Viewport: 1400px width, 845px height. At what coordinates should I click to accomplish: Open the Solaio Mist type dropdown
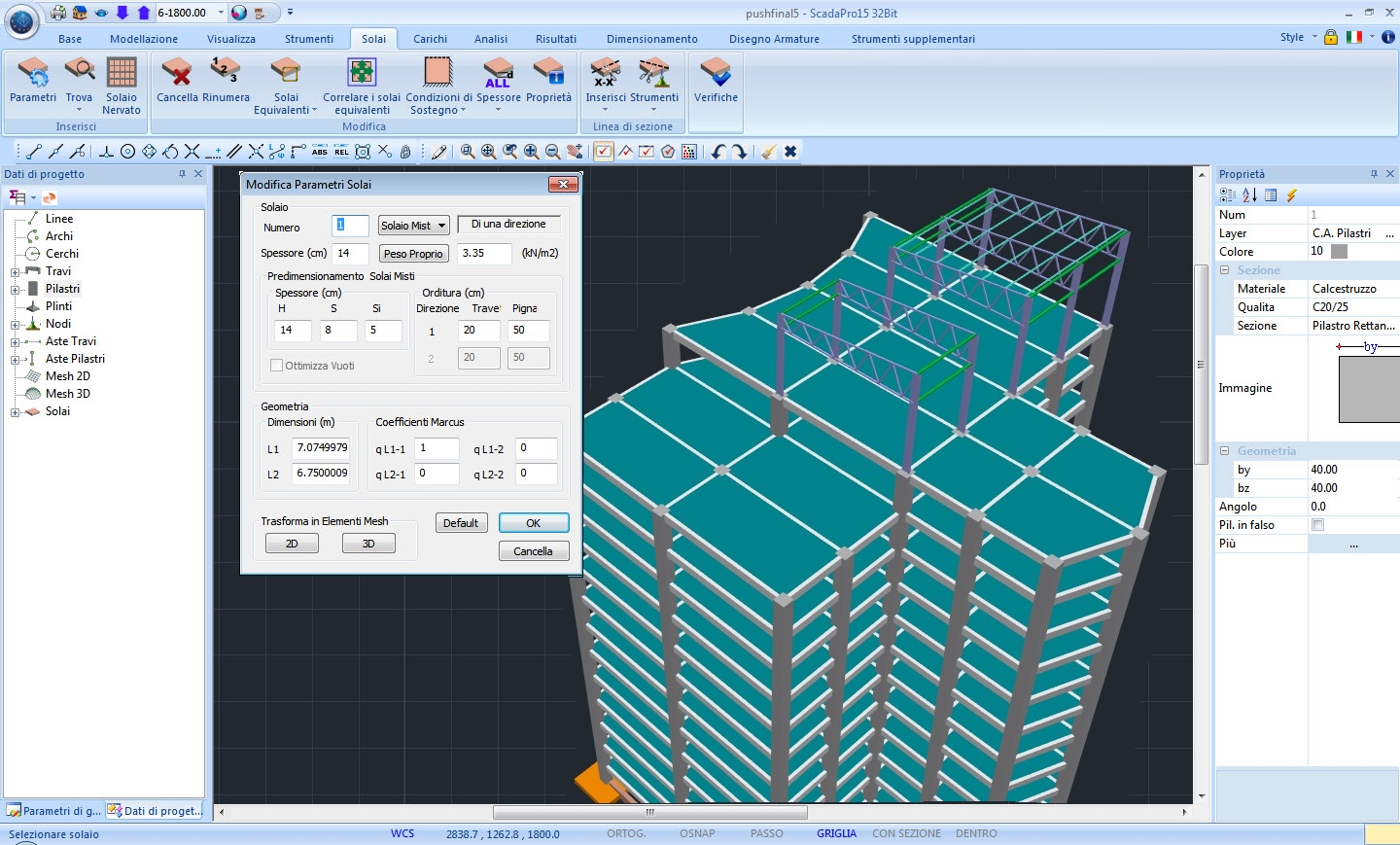coord(413,226)
